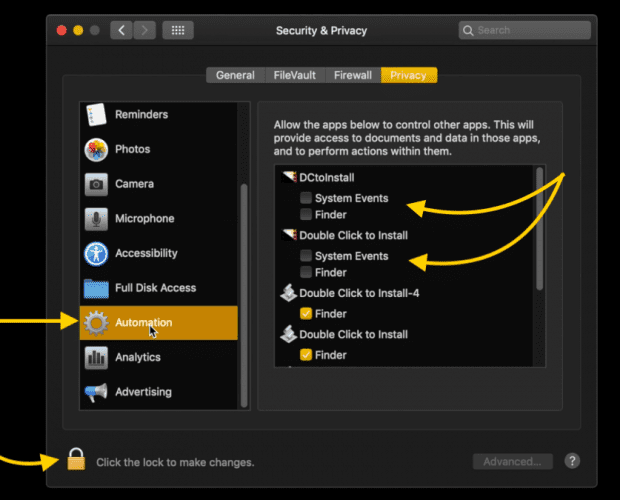Select the Photos row label
Image resolution: width=620 pixels, height=500 pixels.
click(x=132, y=149)
